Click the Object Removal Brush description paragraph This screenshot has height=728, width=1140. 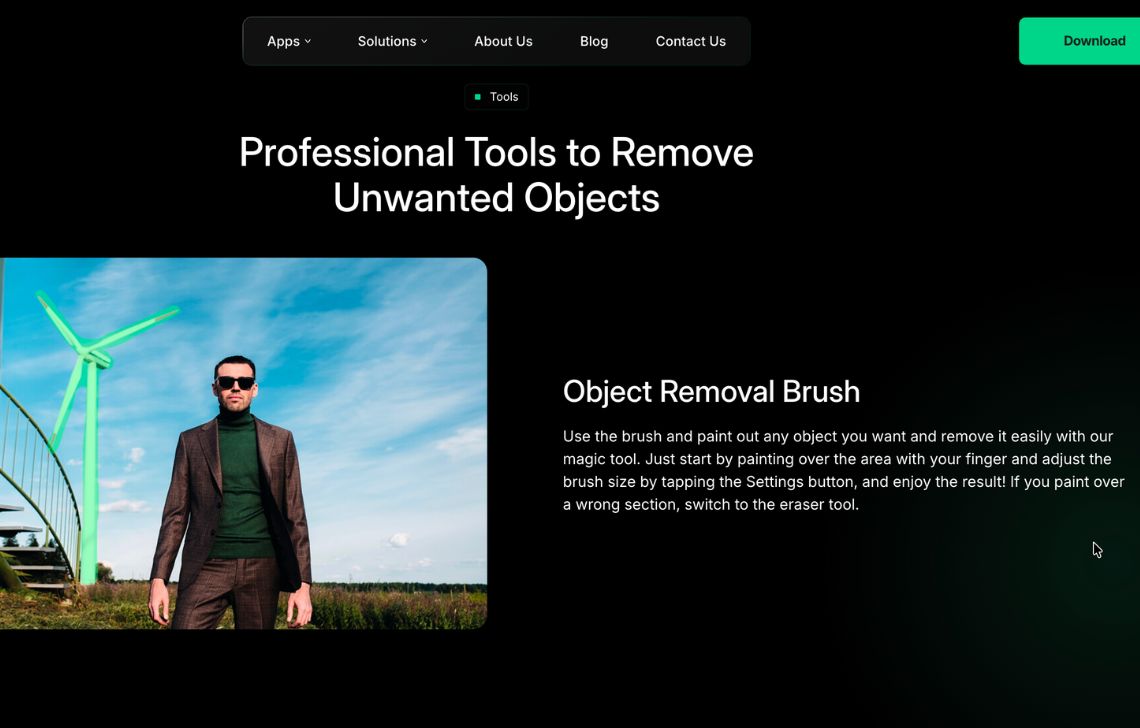(x=843, y=470)
